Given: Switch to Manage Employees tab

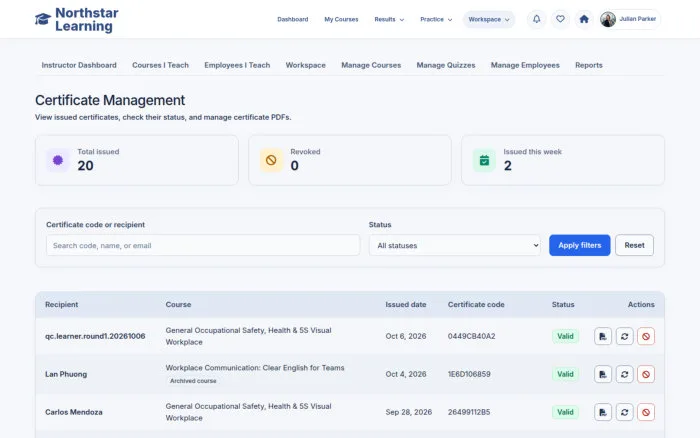Looking at the screenshot, I should [525, 65].
